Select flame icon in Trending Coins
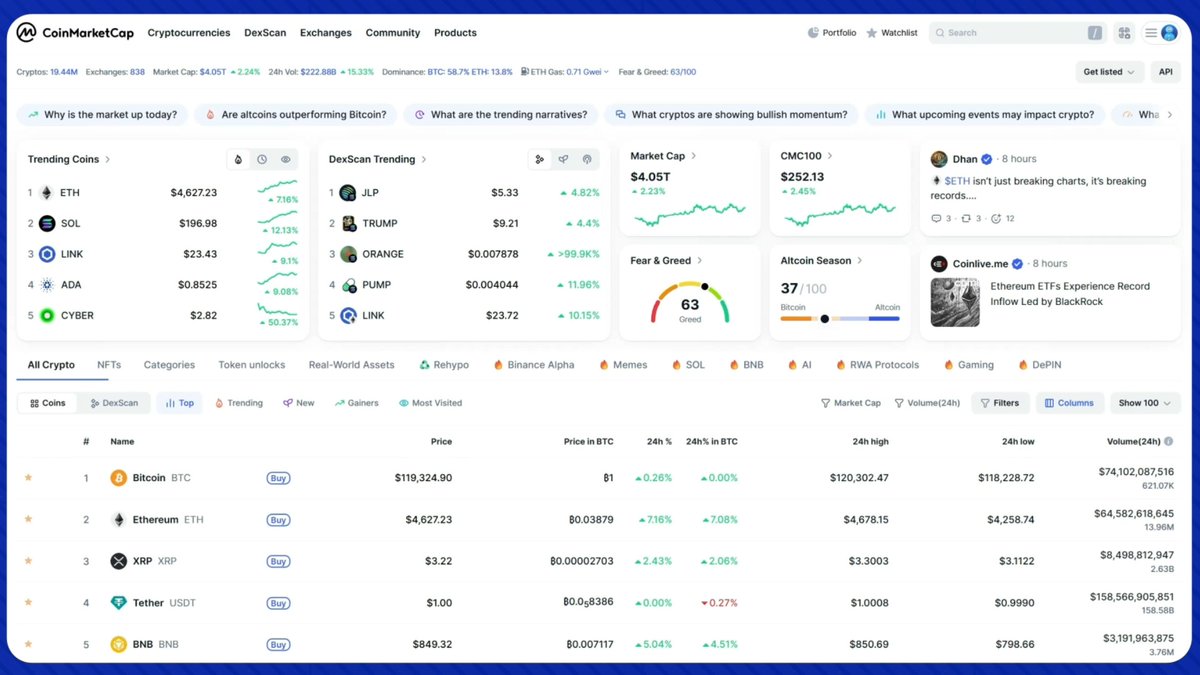The width and height of the screenshot is (1200, 675). pyautogui.click(x=238, y=159)
